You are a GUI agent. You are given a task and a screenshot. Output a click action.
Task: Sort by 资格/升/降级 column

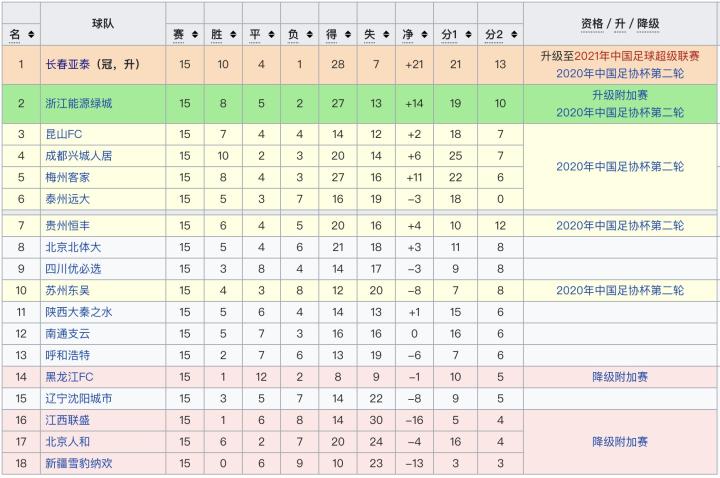point(620,24)
